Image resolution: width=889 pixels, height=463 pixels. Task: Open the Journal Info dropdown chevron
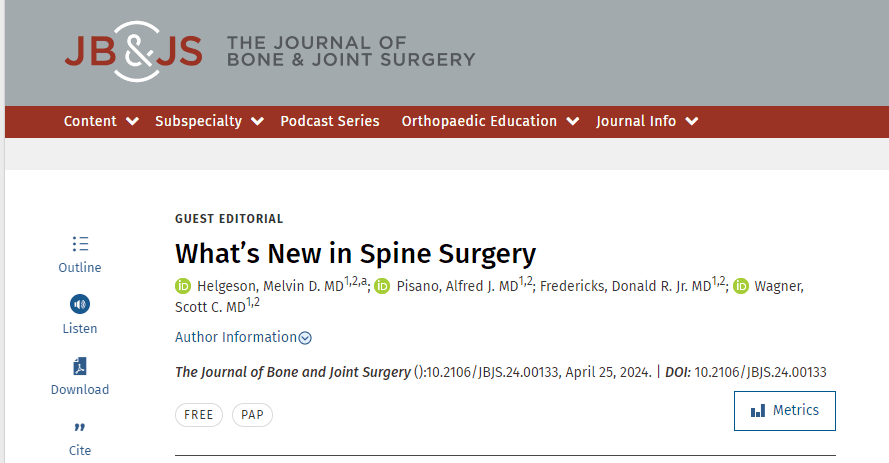pos(692,121)
